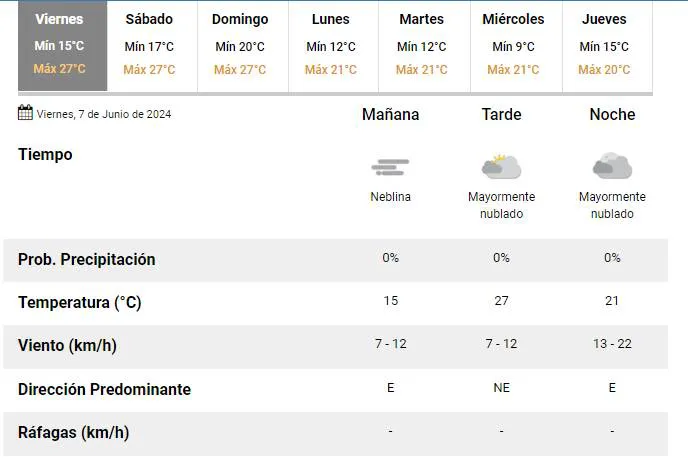Click the Temperatura (°C) row label
688x466 pixels.
(80, 302)
